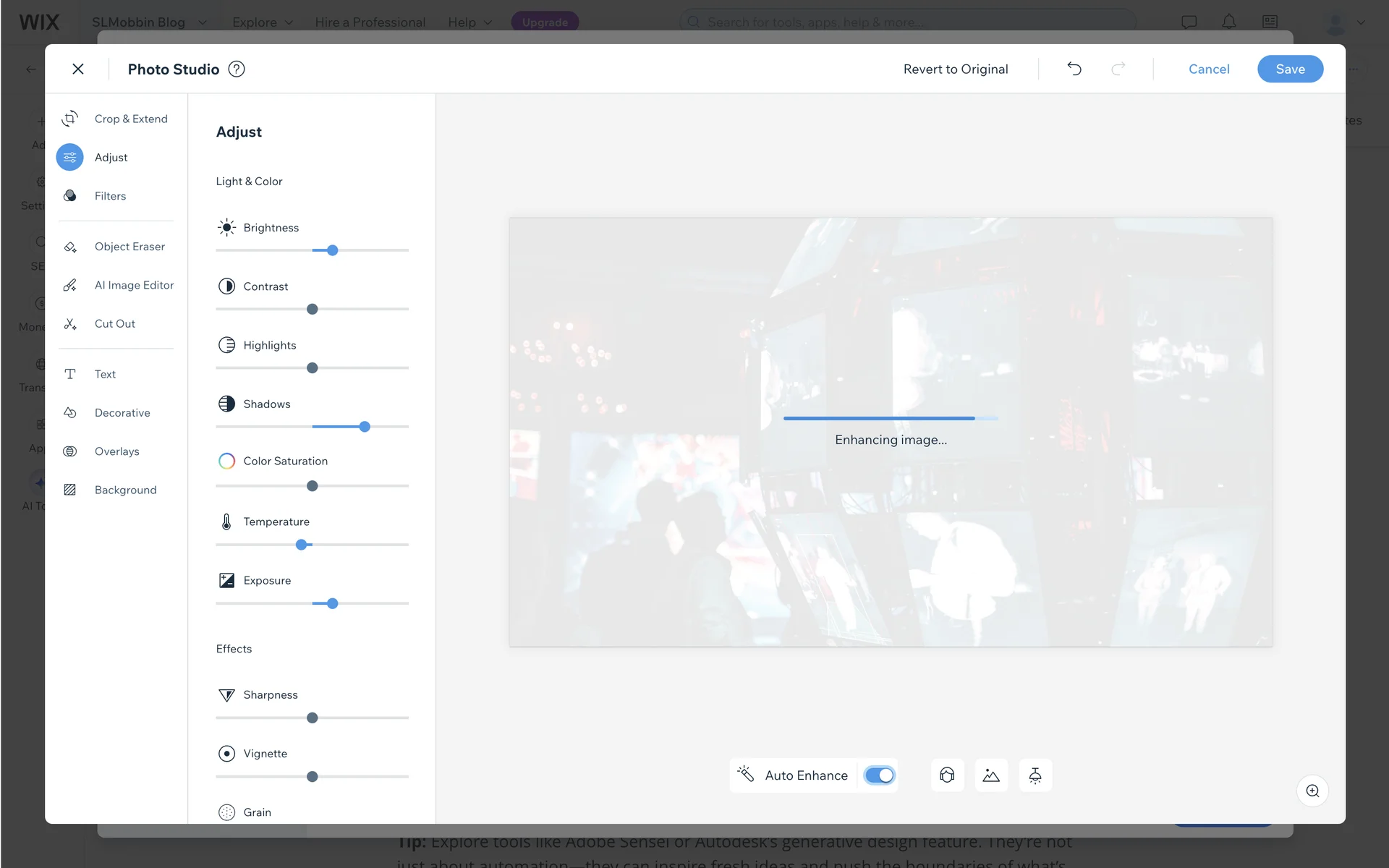This screenshot has height=868, width=1389.
Task: Open the Explore dropdown menu
Action: [263, 22]
